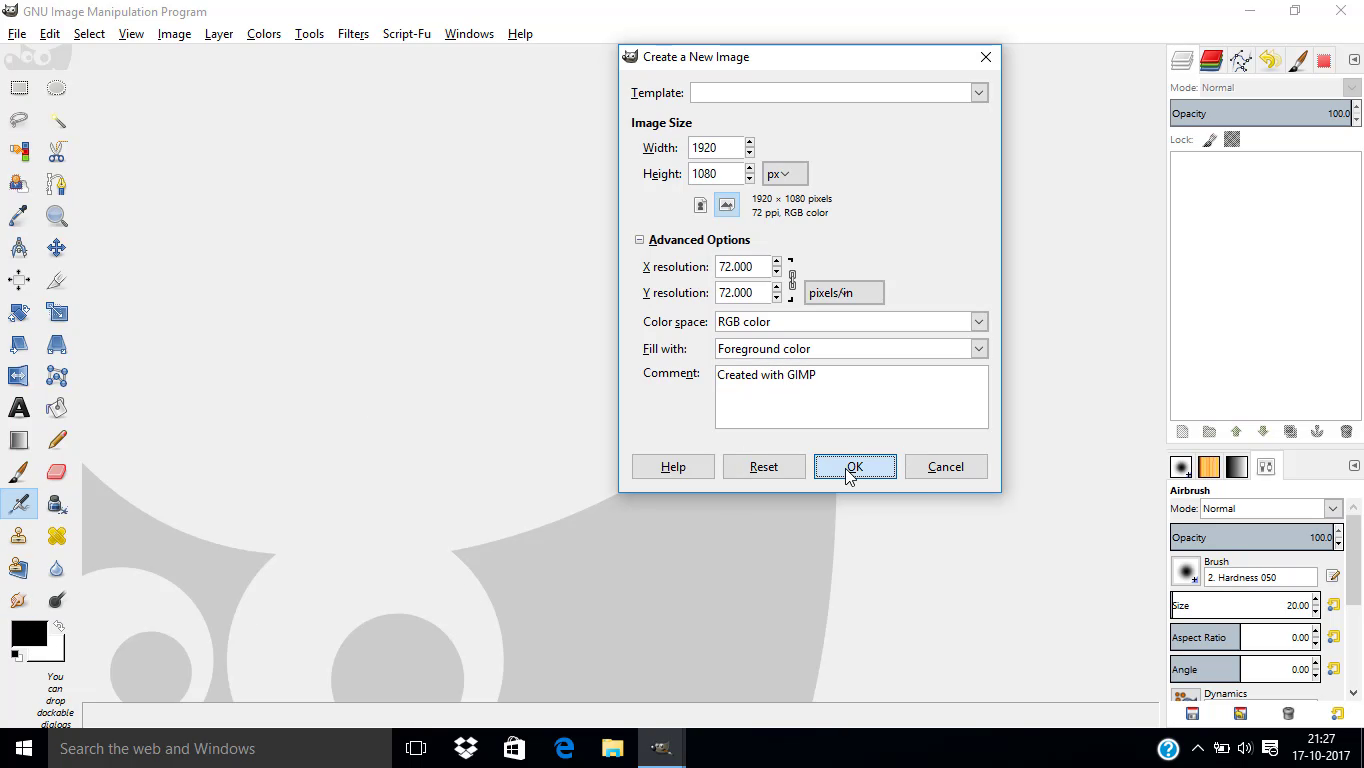Confirm new image creation with OK

(854, 466)
